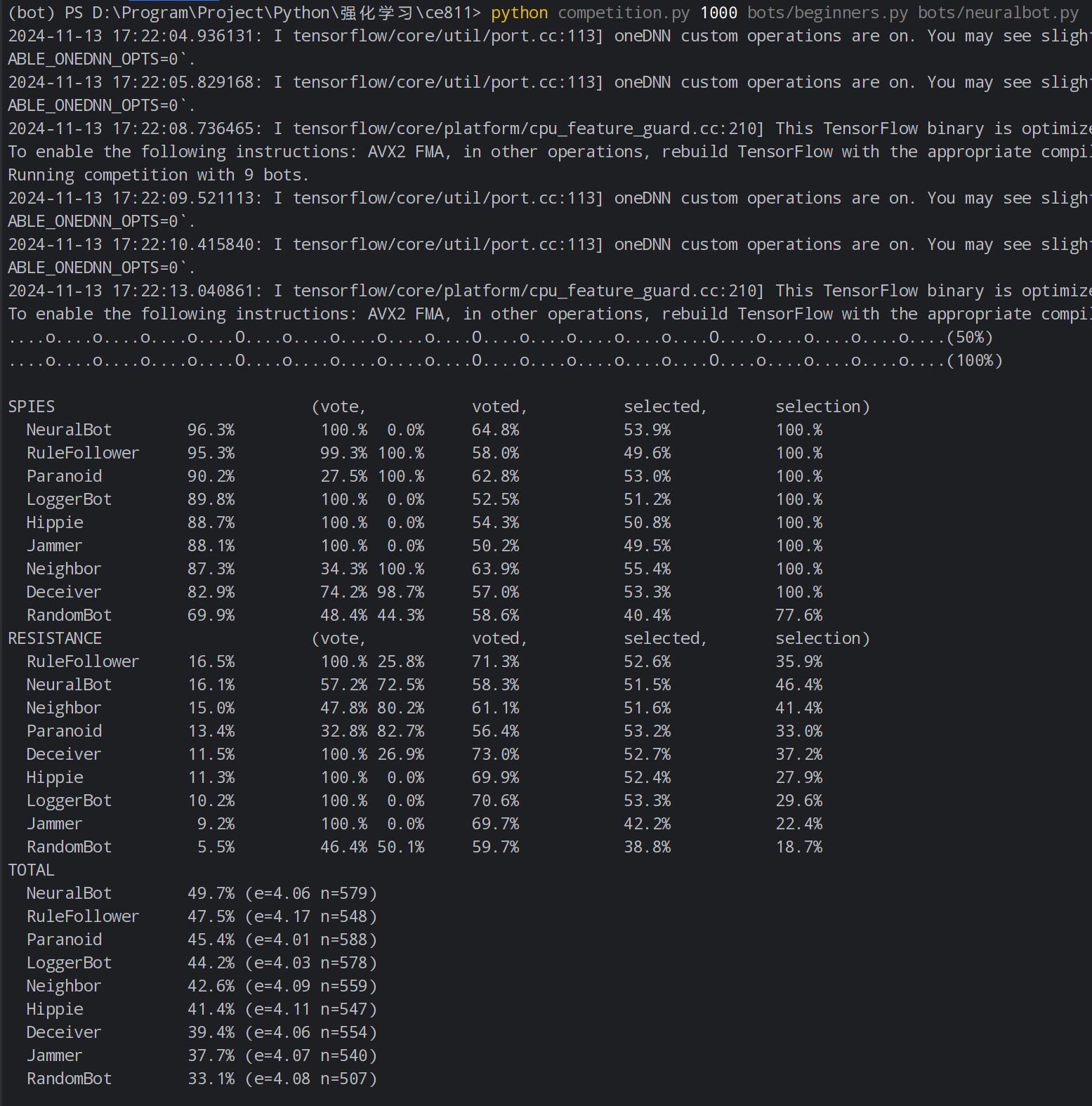Click the SPIES 'selection)' column header
The width and height of the screenshot is (1092, 1106).
pyautogui.click(x=822, y=407)
